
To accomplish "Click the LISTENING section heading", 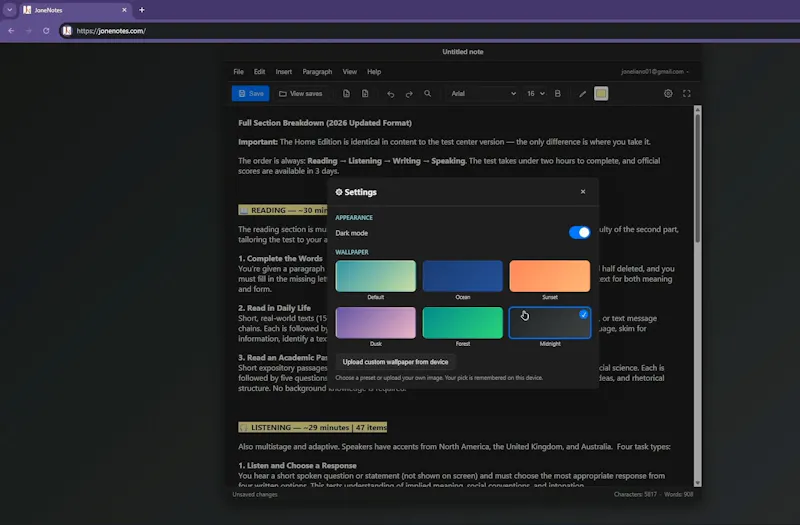I will click(313, 428).
